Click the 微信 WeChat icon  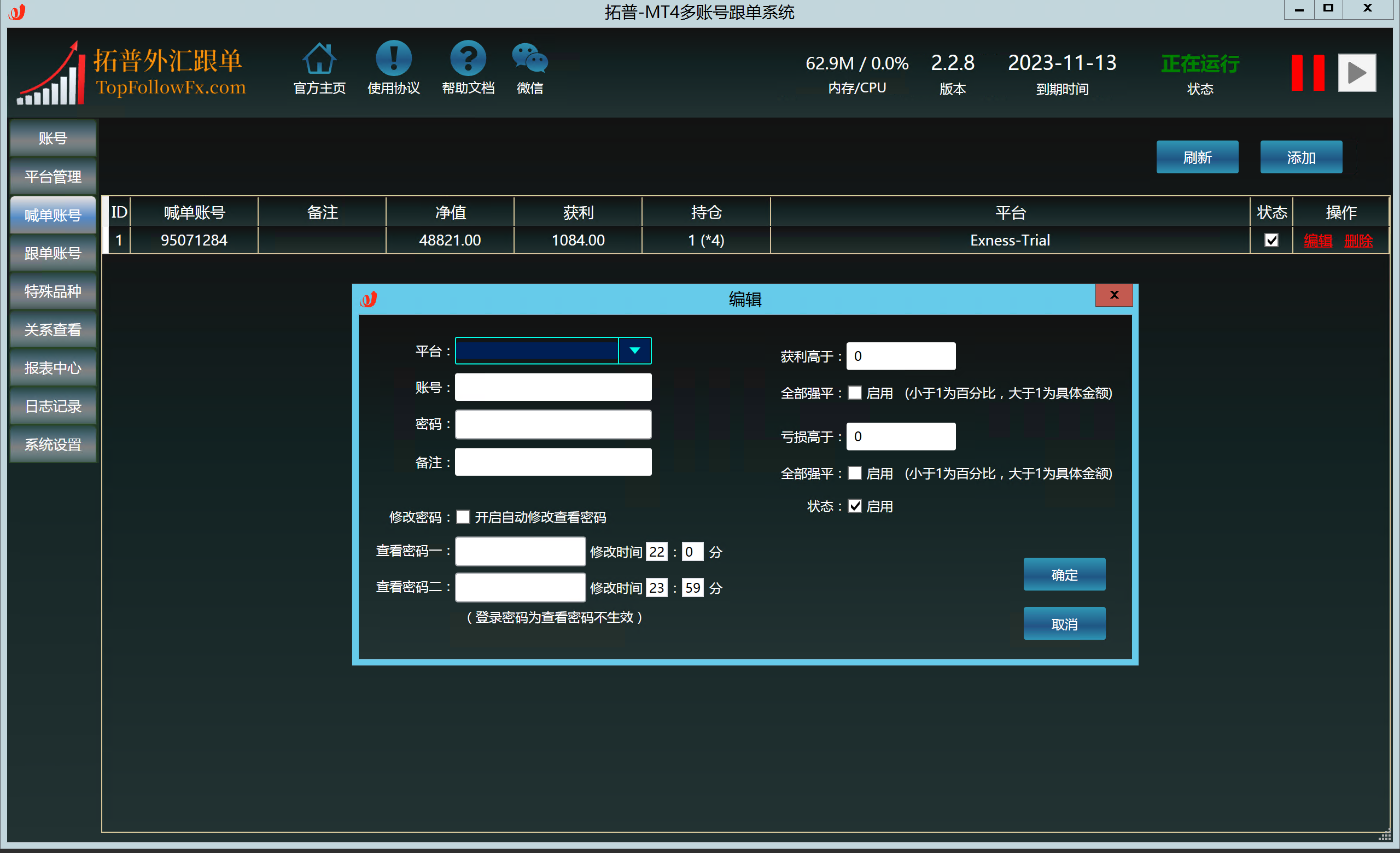(529, 59)
